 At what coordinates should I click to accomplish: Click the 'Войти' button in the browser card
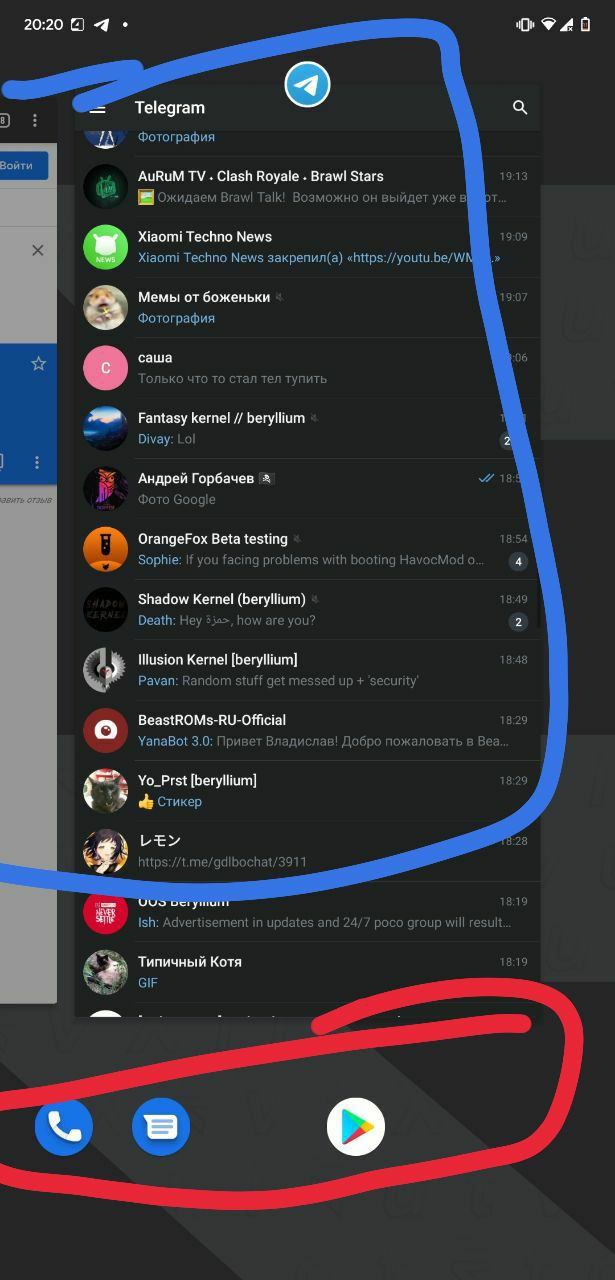click(x=22, y=166)
